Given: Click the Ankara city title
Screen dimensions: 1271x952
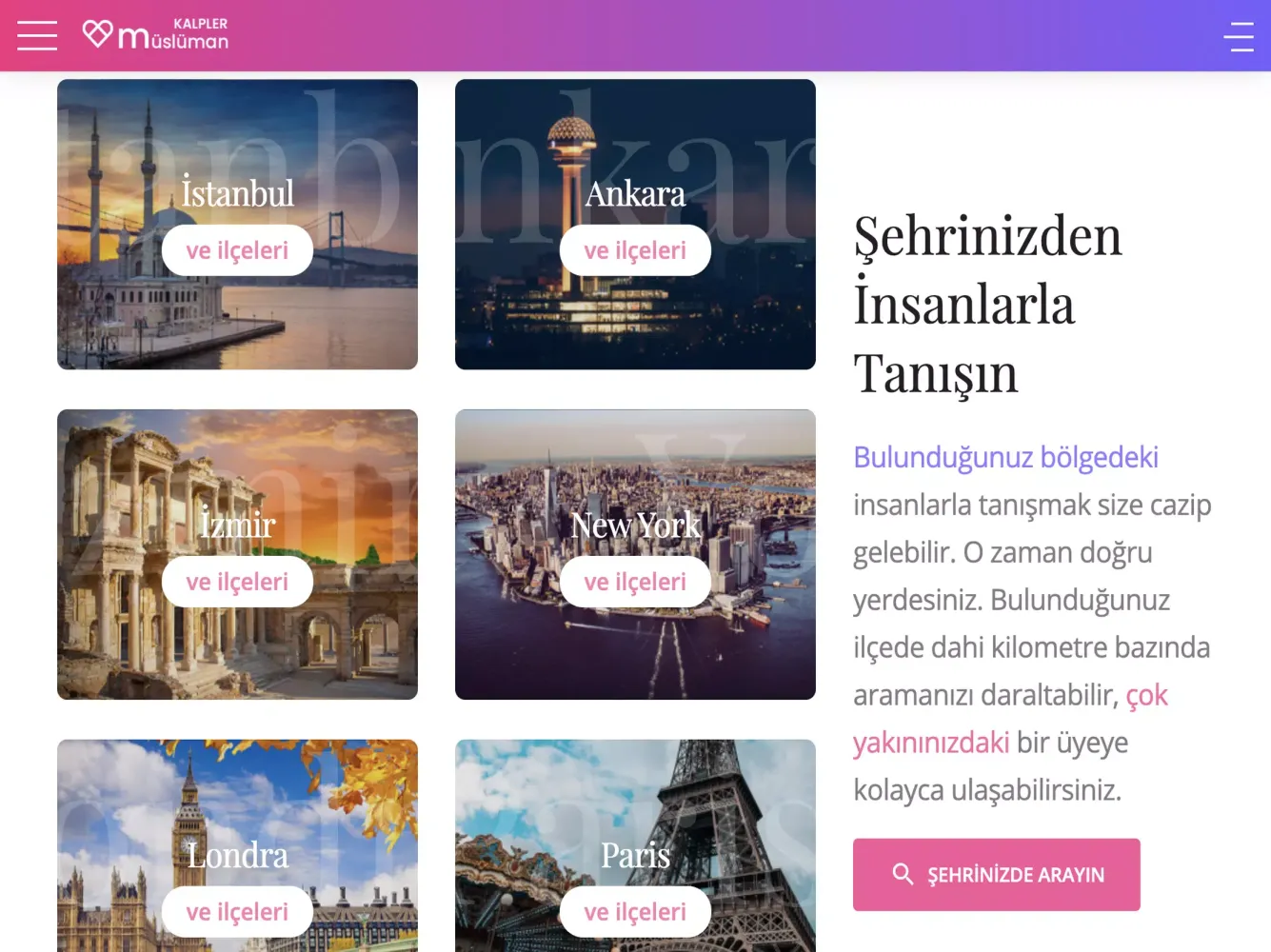Looking at the screenshot, I should pyautogui.click(x=635, y=194).
